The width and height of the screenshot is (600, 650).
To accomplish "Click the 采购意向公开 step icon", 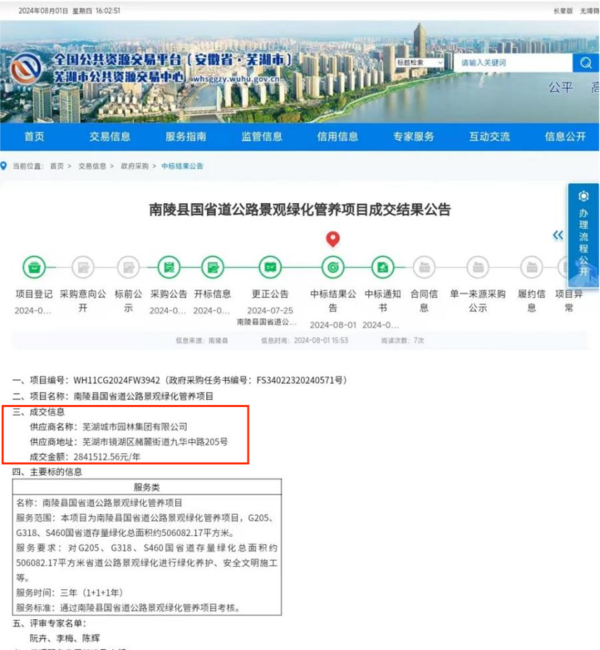I will (82, 267).
